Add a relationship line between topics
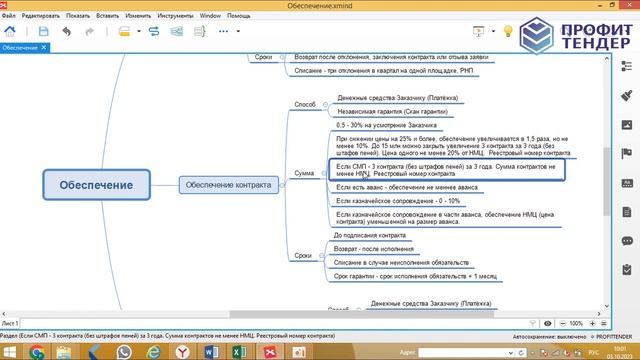 pos(154,31)
